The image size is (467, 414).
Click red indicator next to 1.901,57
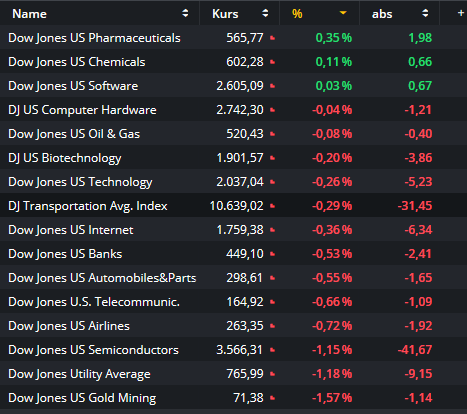point(272,158)
